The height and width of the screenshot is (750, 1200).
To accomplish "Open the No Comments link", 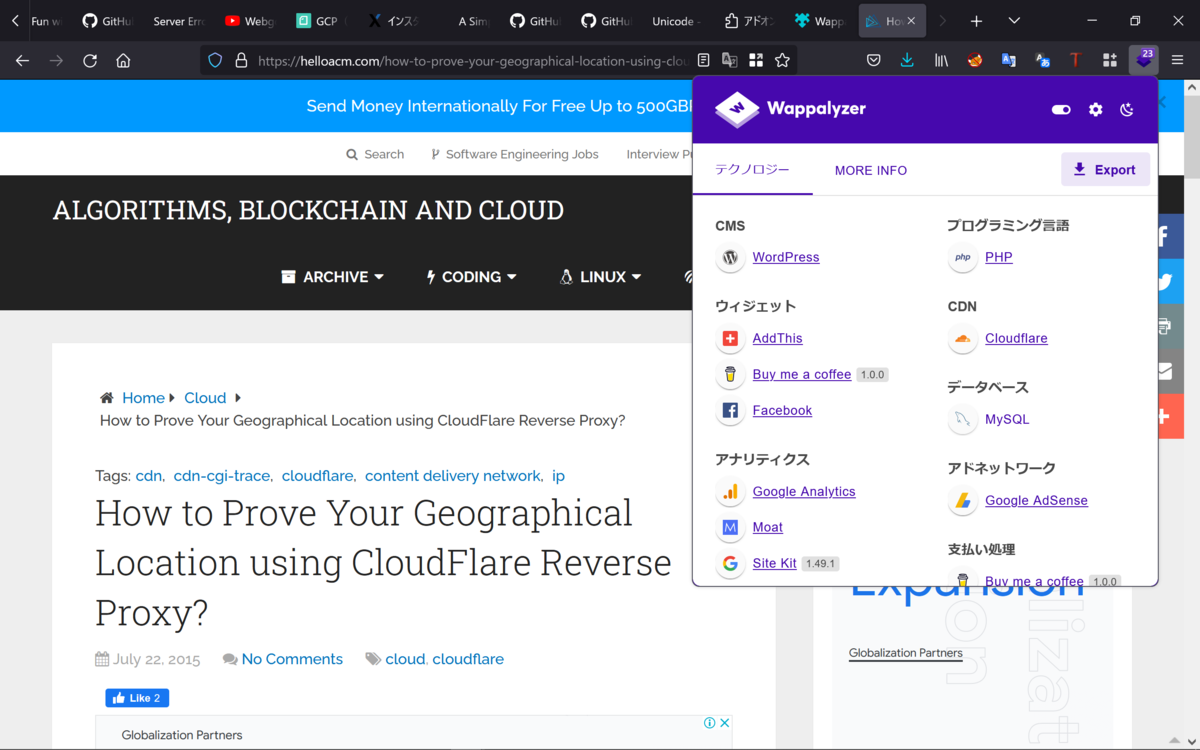I will [x=292, y=659].
